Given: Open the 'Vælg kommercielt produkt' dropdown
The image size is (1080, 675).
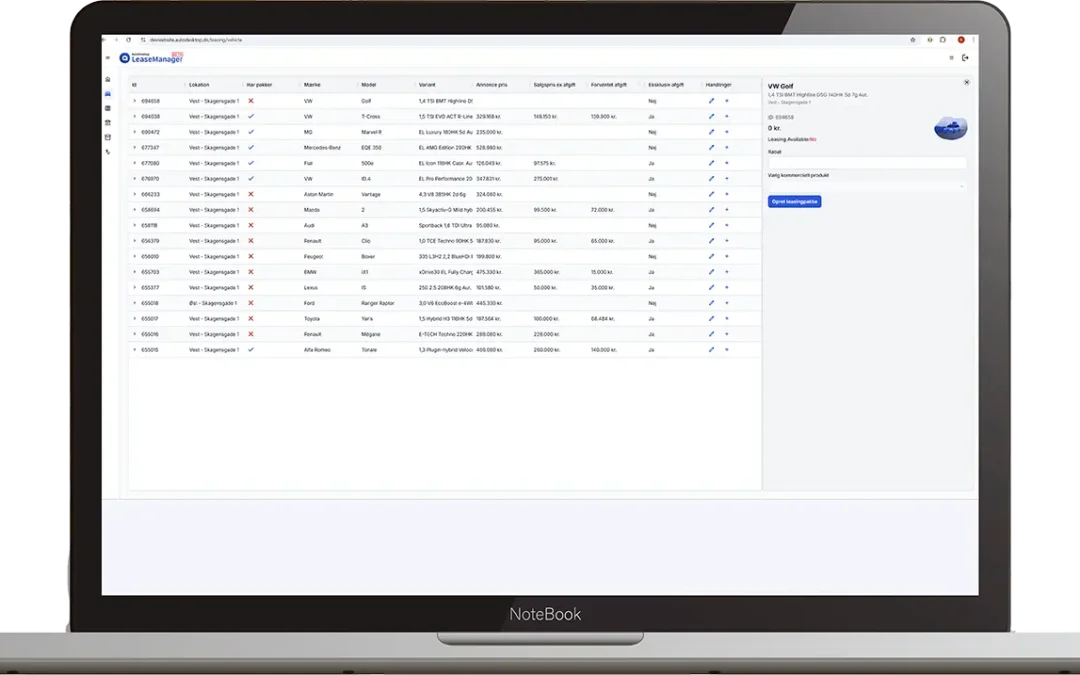Looking at the screenshot, I should tap(867, 186).
